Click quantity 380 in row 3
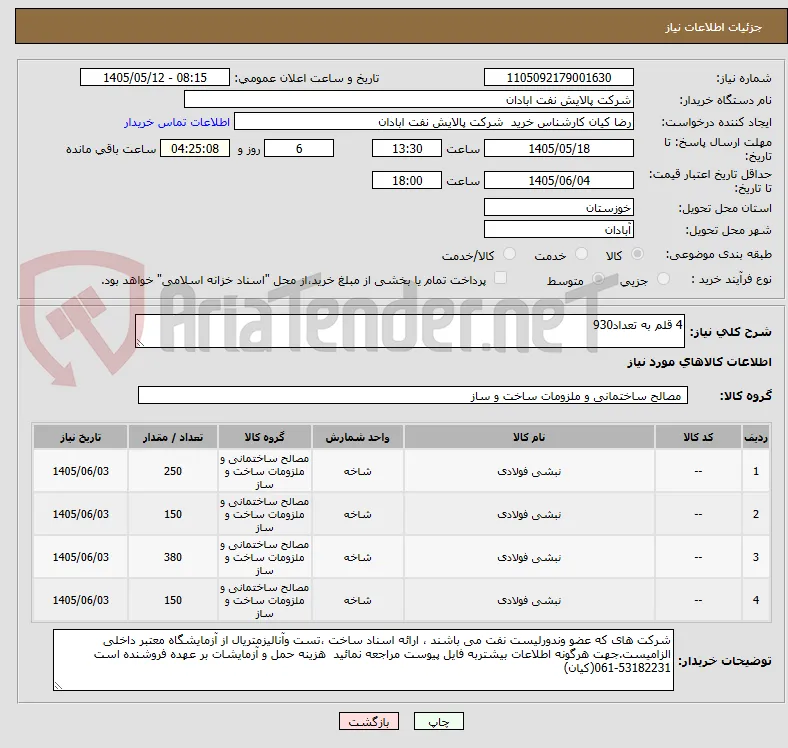Viewport: 788px width, 748px height. click(x=173, y=557)
